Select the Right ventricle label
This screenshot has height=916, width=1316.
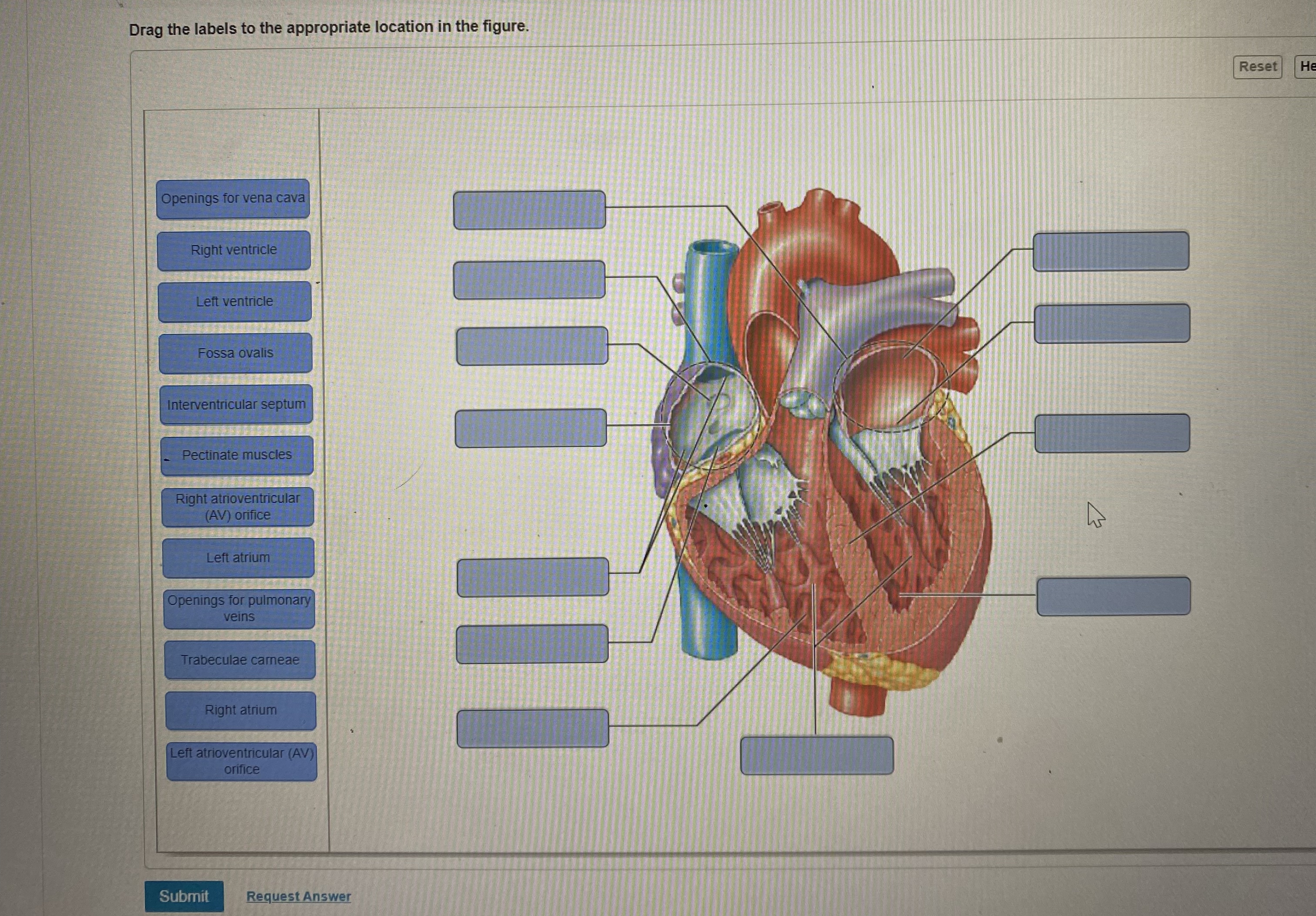tap(234, 250)
